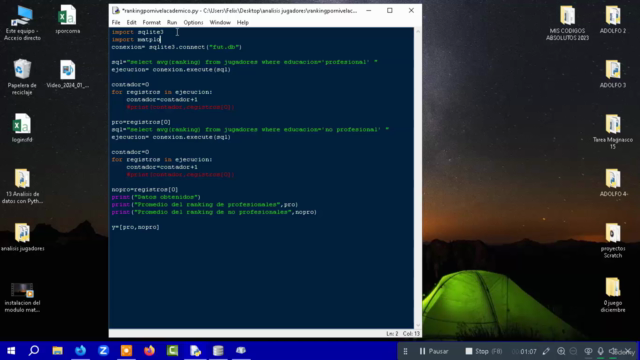
Task: Select the sporcoma Excel file icon
Action: [x=68, y=19]
